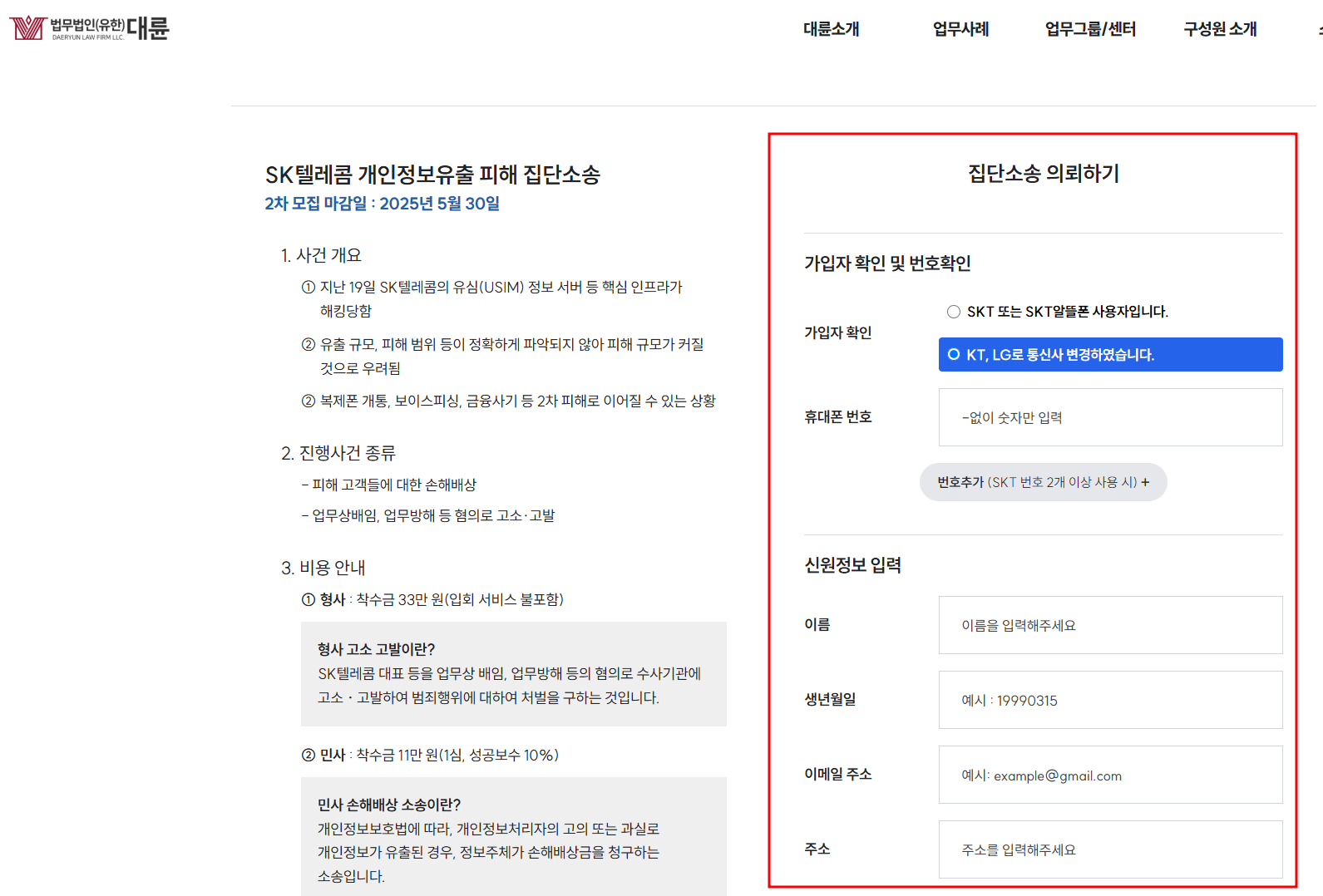Viewport: 1323px width, 896px height.
Task: Add another number with 번호추가 button
Action: click(1043, 482)
